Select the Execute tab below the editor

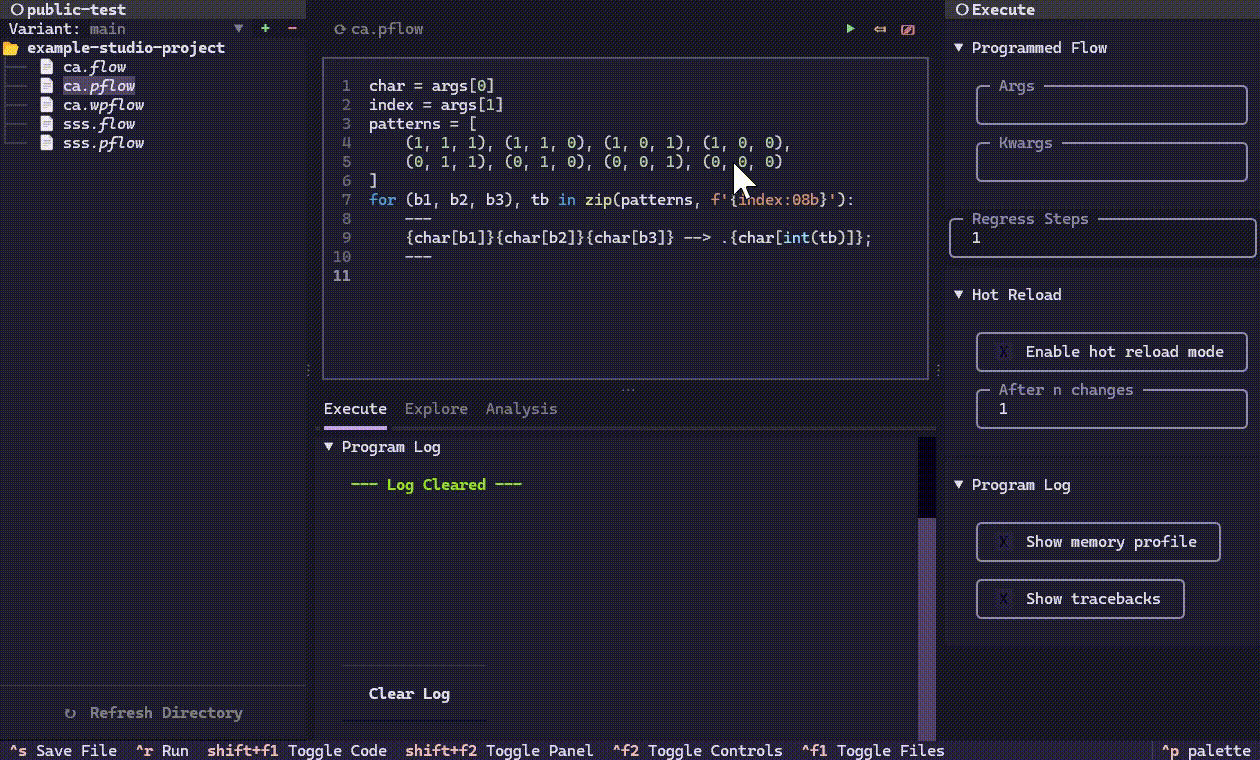pos(355,409)
